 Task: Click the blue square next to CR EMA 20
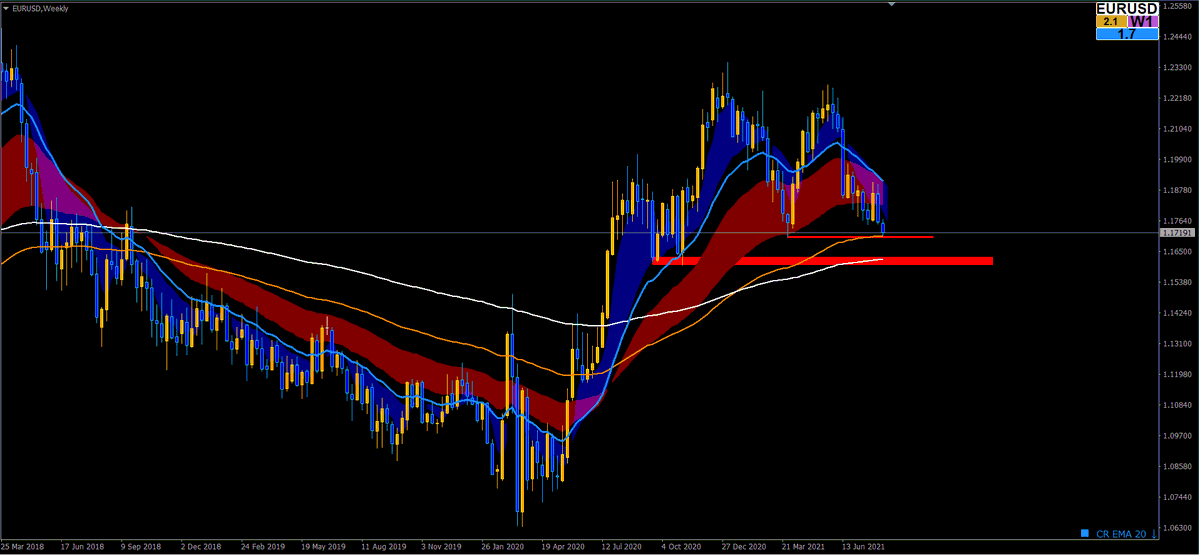(x=1087, y=532)
